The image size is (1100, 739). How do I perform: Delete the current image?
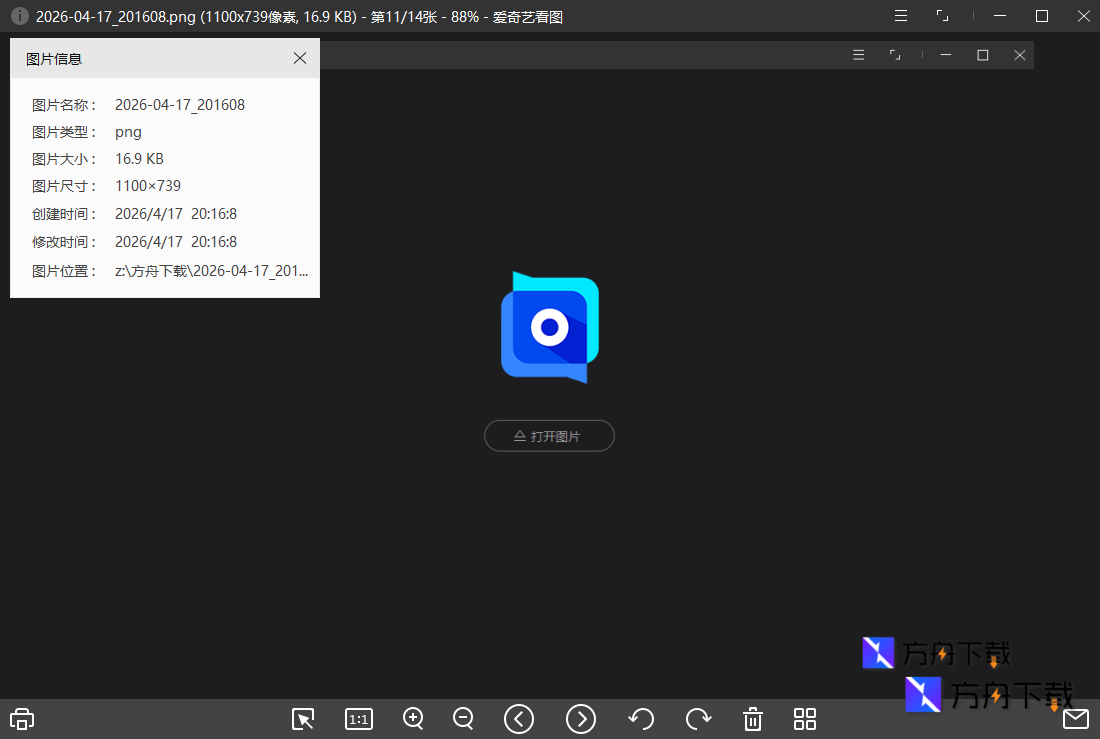click(x=752, y=719)
